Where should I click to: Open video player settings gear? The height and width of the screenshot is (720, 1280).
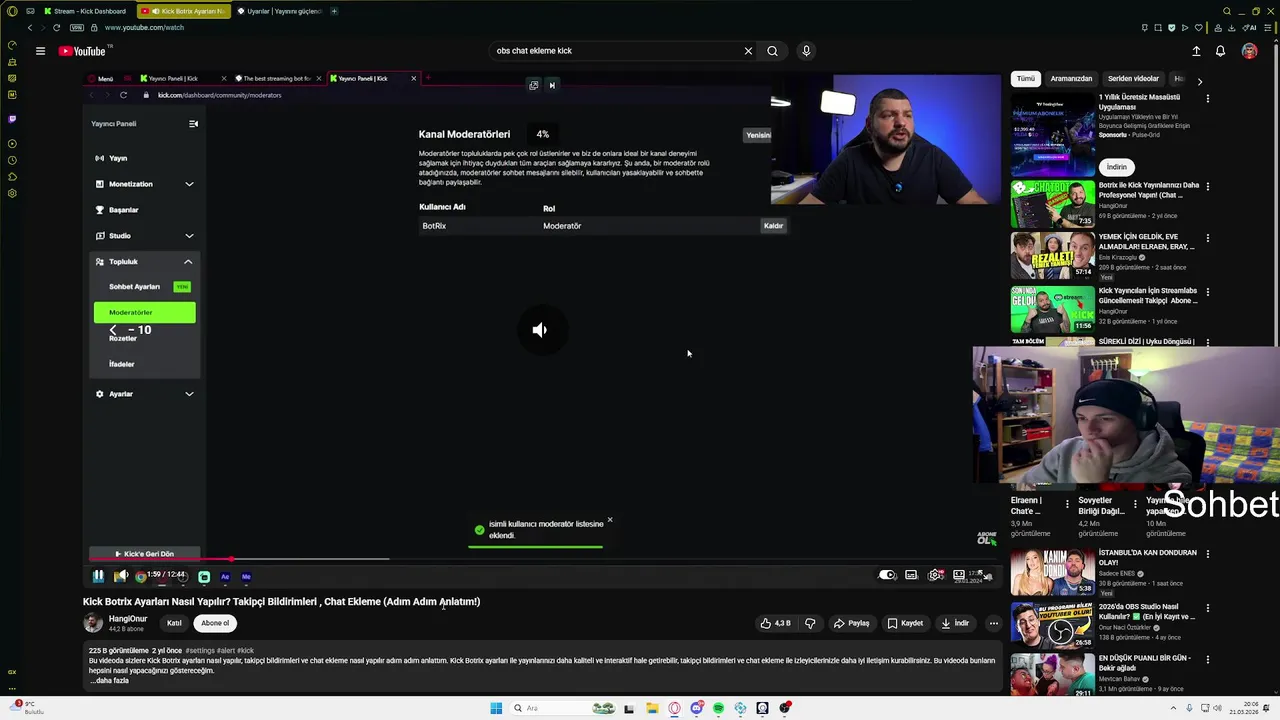coord(936,575)
